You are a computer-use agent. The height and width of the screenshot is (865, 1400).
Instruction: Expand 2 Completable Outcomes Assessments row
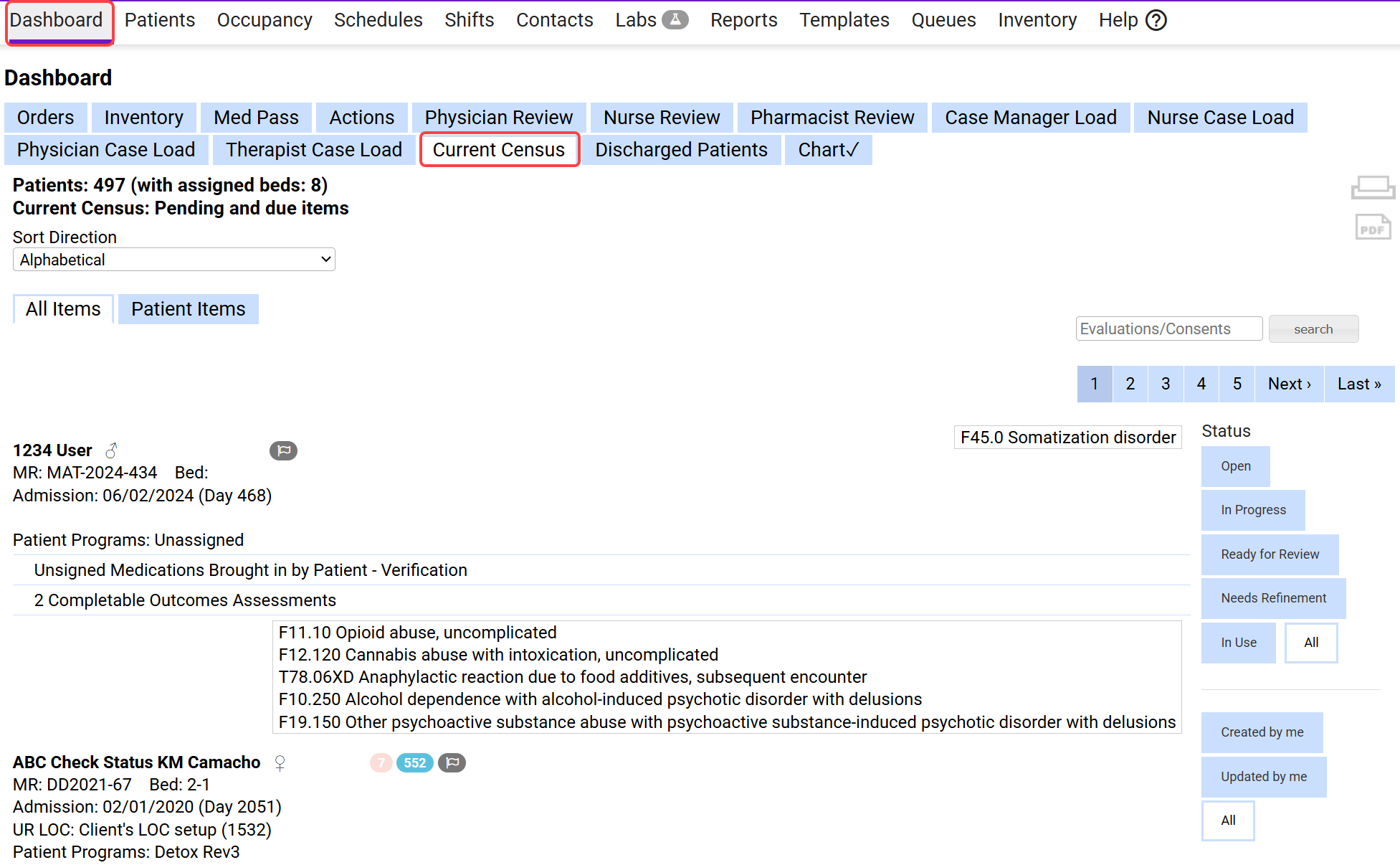click(185, 600)
